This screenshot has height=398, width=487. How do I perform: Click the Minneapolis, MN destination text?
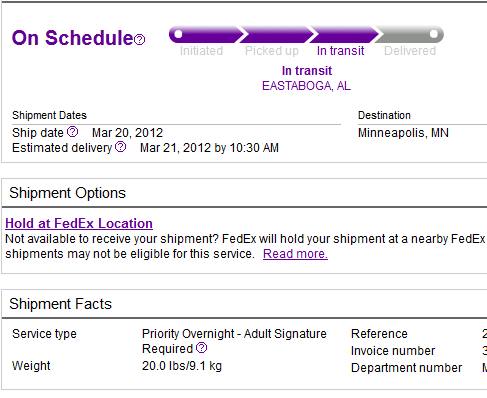pyautogui.click(x=403, y=133)
